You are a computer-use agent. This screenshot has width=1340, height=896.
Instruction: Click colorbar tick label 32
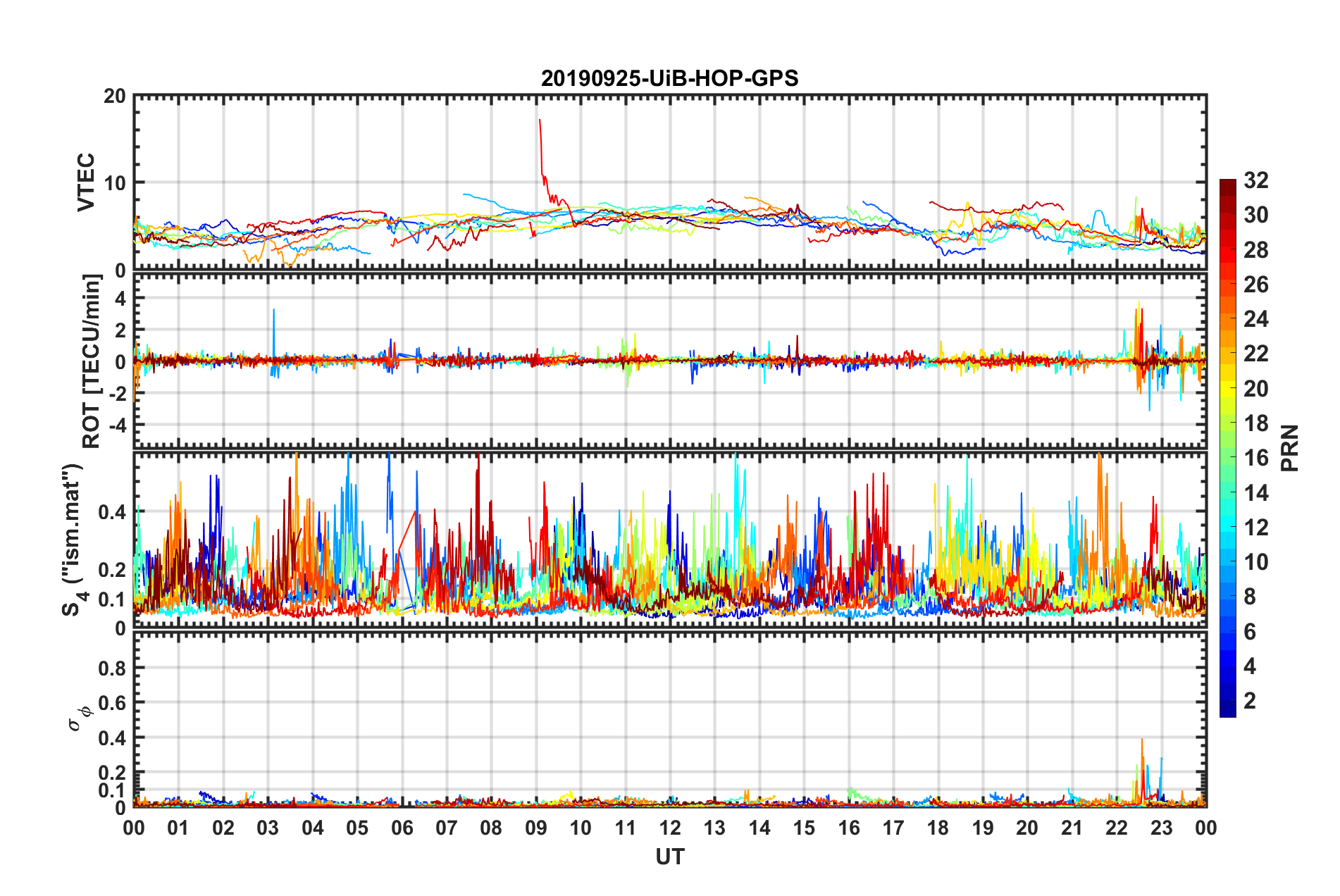[1255, 180]
